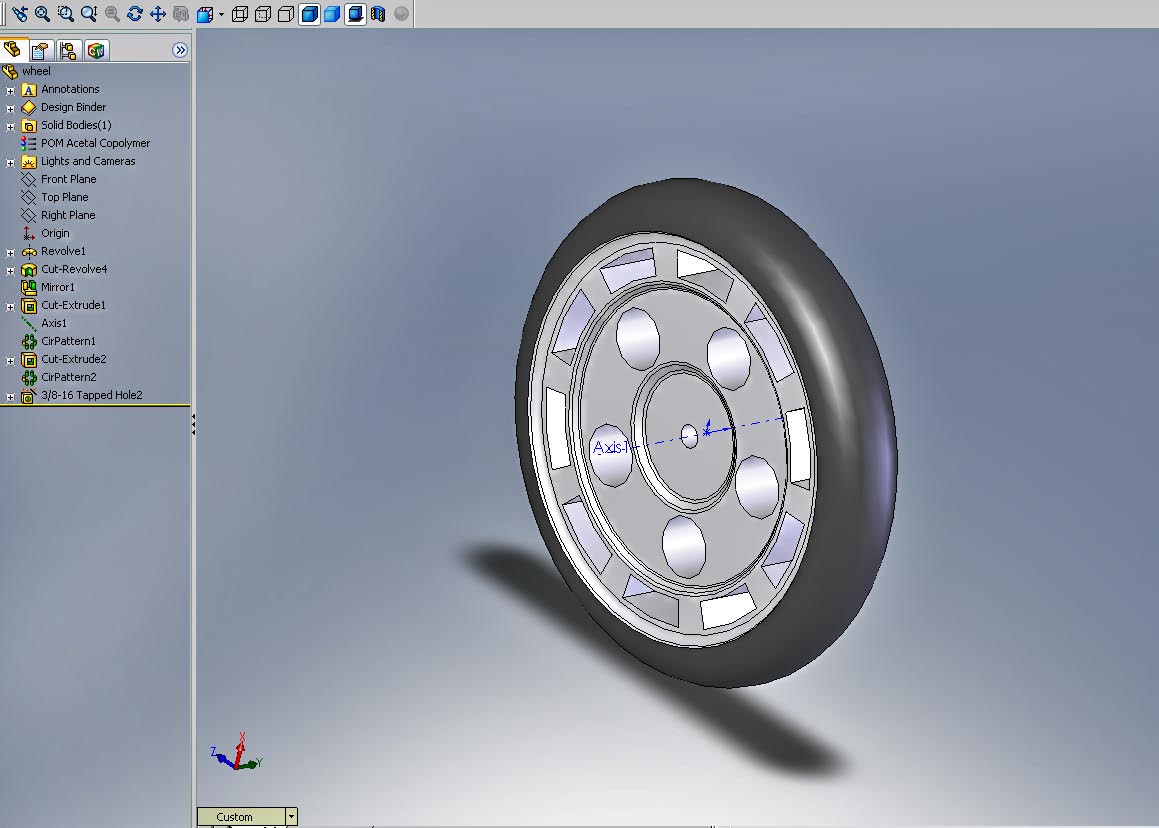Click the small center hole of the wheel hub
Screen dimensions: 1159x828
point(689,435)
